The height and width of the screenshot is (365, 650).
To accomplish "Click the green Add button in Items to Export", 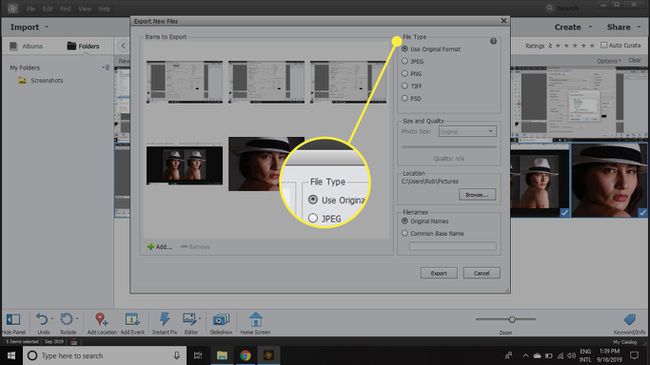I will [160, 246].
